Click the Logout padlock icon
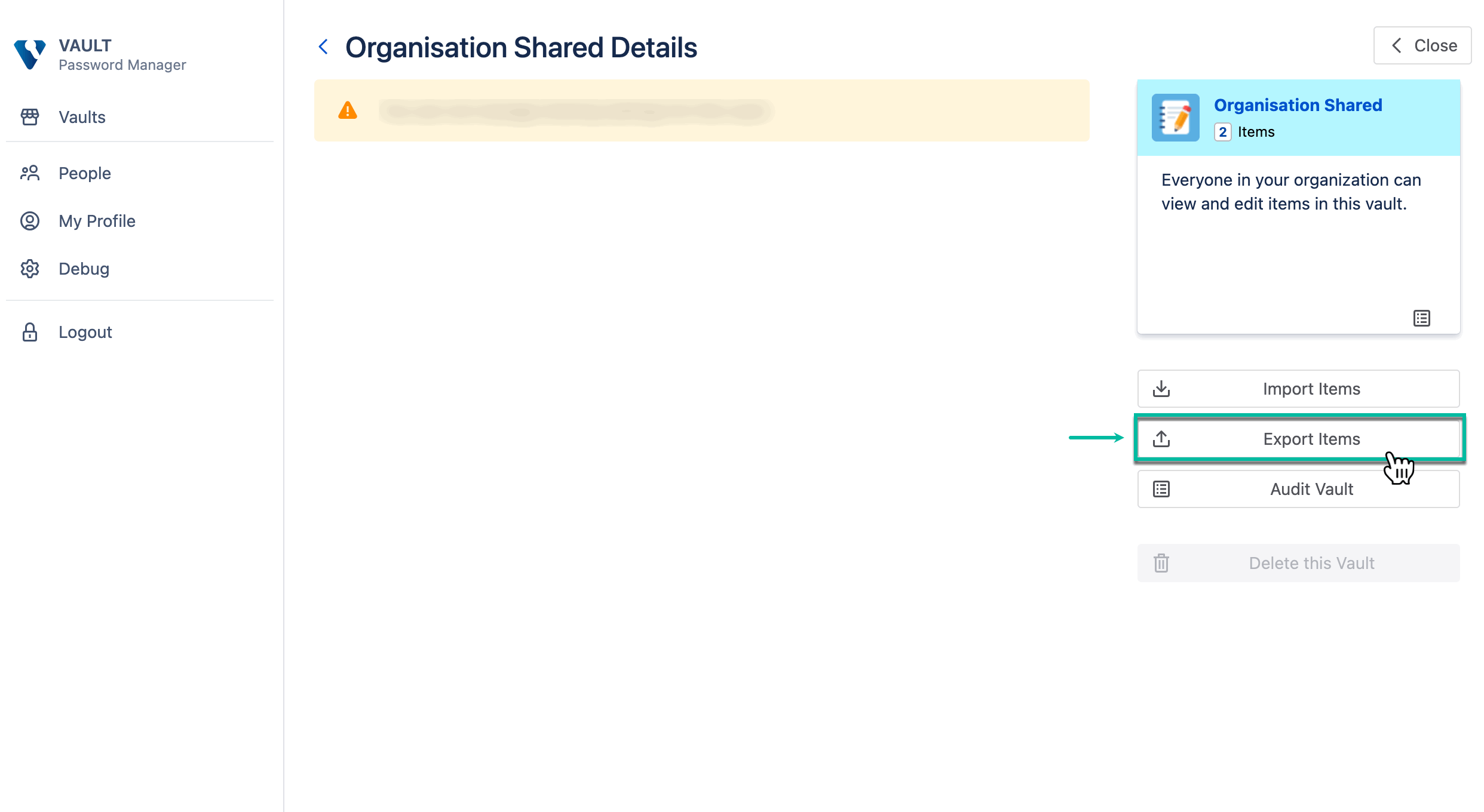This screenshot has width=1484, height=812. click(x=30, y=332)
